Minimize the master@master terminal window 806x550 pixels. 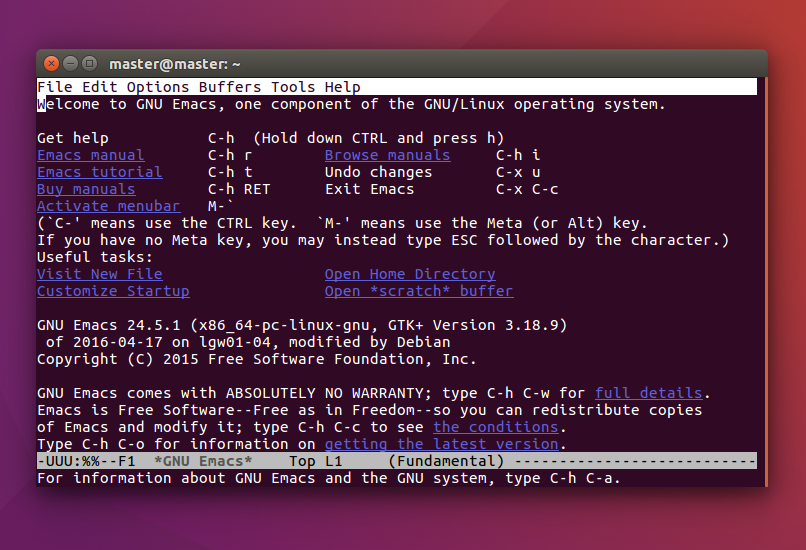click(70, 64)
